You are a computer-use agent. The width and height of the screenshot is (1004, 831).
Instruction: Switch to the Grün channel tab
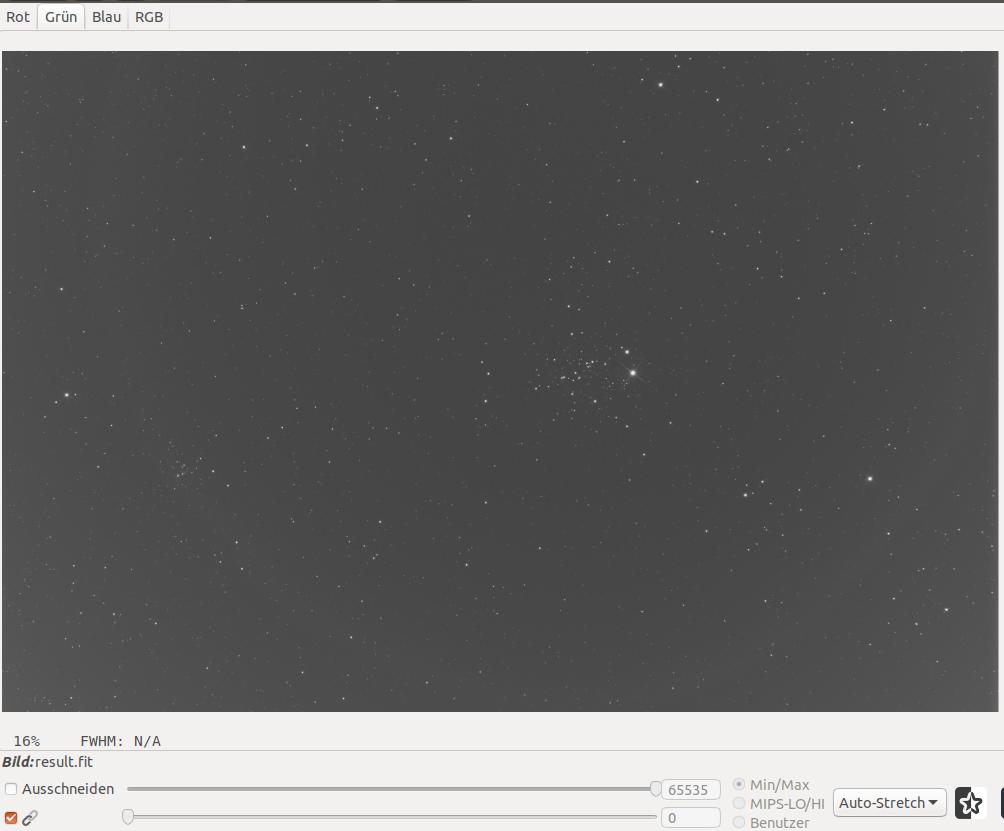click(61, 17)
